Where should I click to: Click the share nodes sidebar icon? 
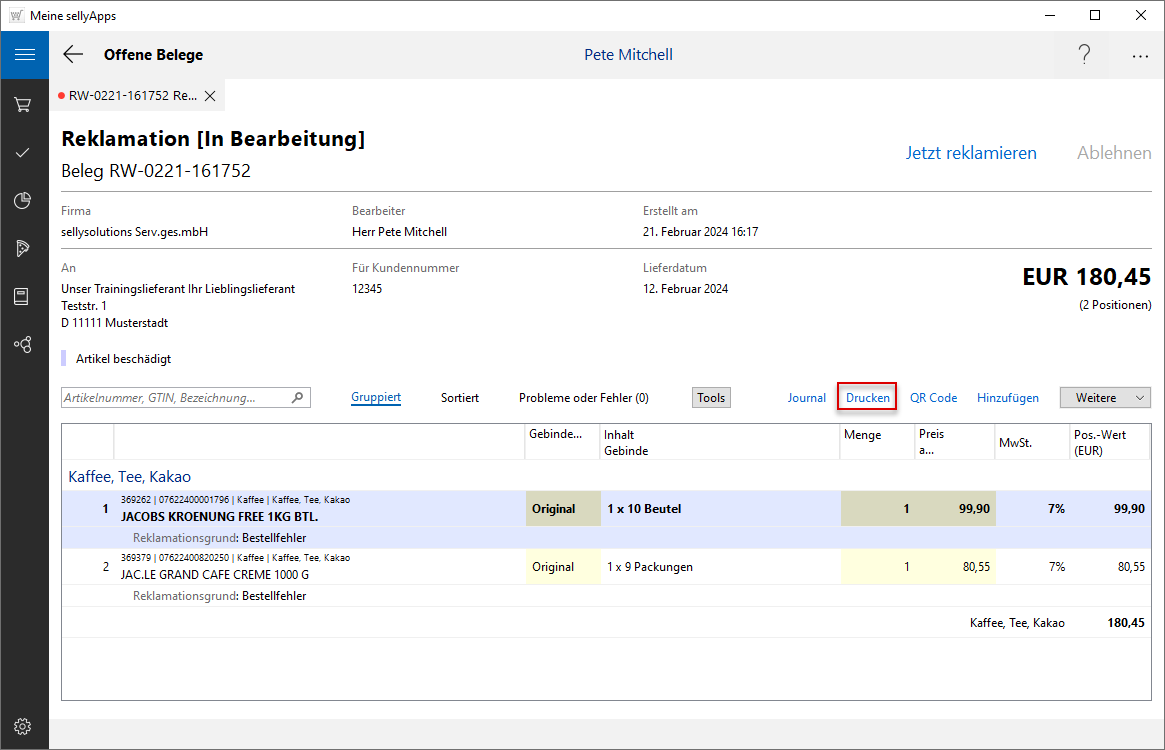tap(23, 344)
